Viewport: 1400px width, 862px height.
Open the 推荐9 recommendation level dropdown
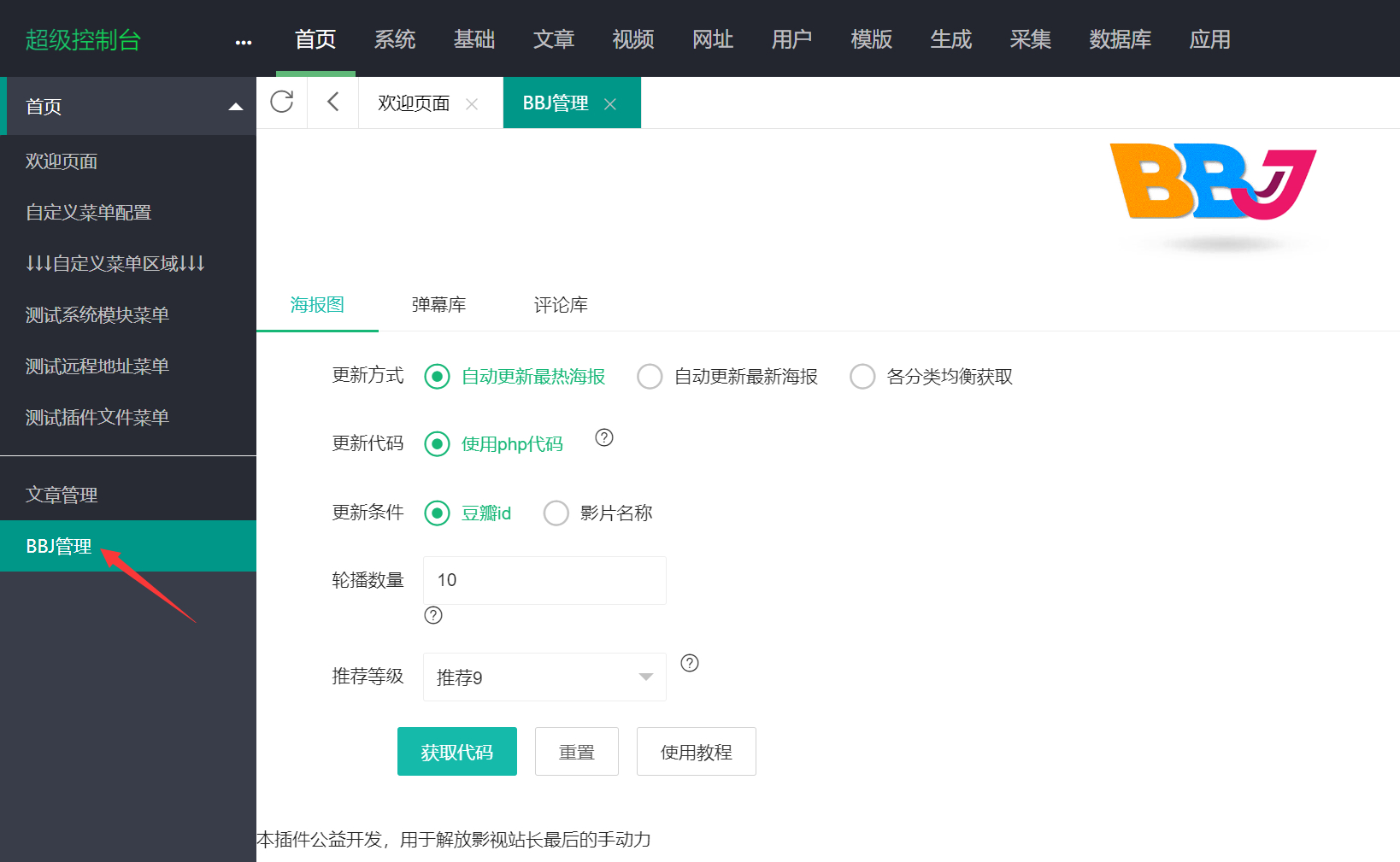click(x=544, y=677)
